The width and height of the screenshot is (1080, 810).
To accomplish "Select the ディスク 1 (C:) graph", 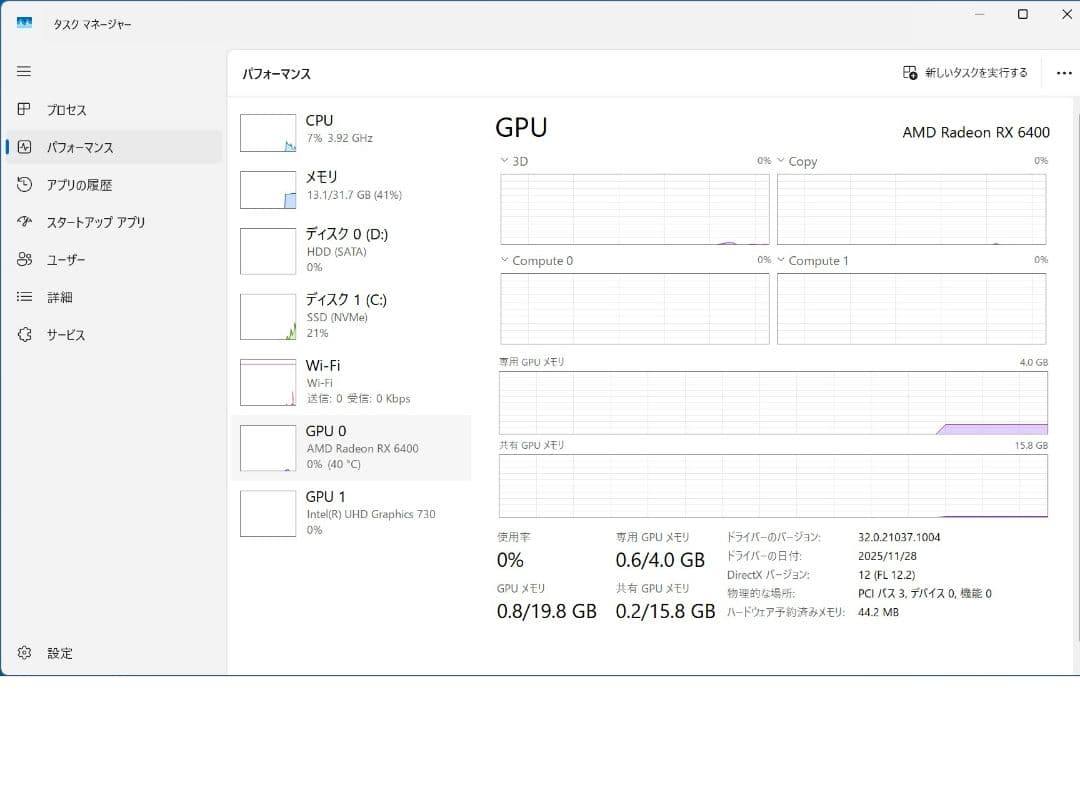I will coord(330,315).
